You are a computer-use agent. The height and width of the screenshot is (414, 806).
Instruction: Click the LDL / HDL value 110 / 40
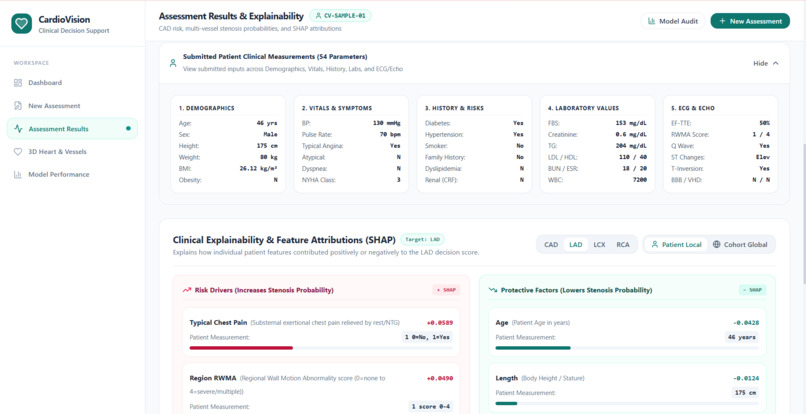pos(633,157)
